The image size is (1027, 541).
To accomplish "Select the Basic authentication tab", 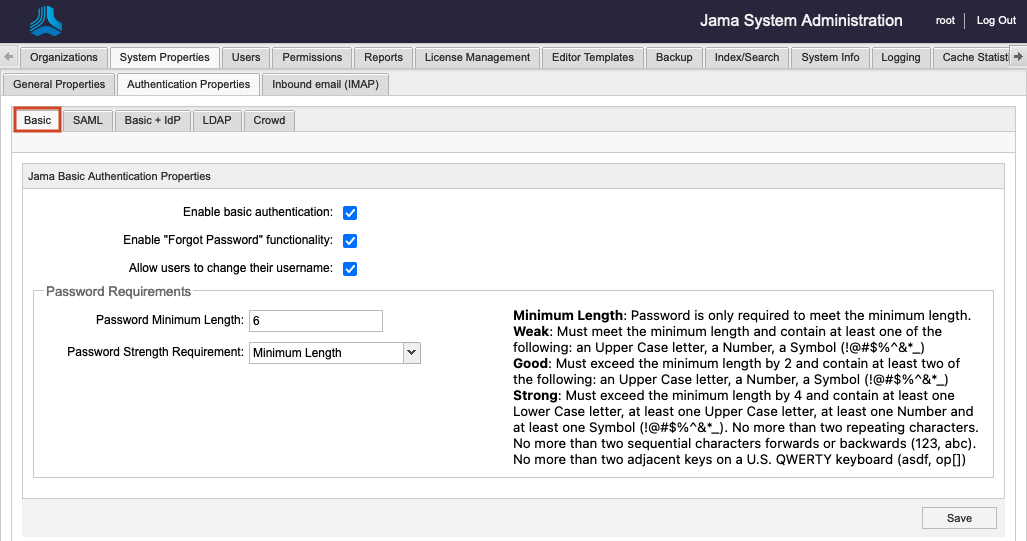I will (x=37, y=121).
